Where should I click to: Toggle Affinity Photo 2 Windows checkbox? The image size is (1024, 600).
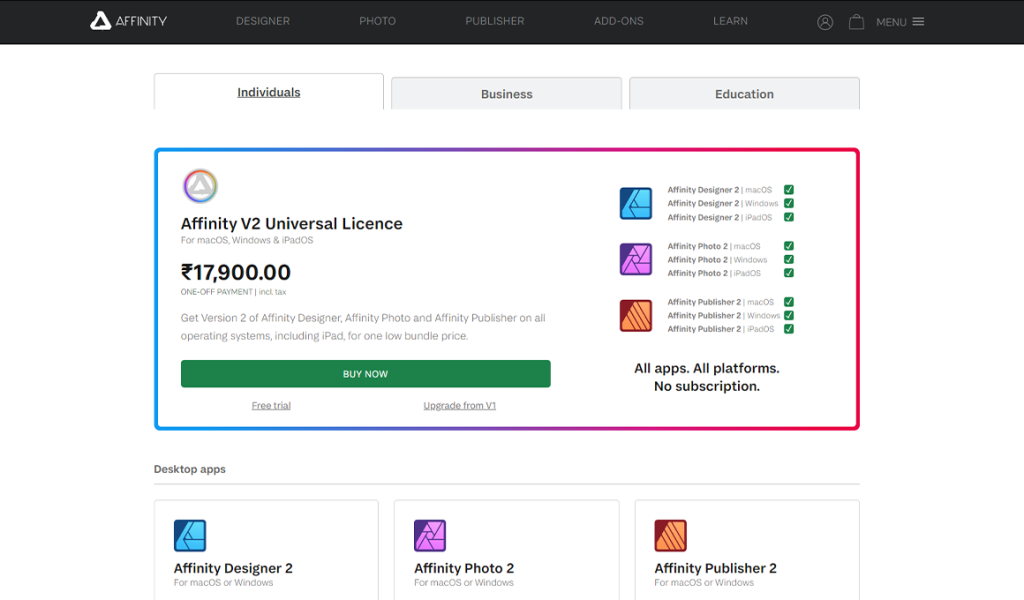[x=789, y=259]
